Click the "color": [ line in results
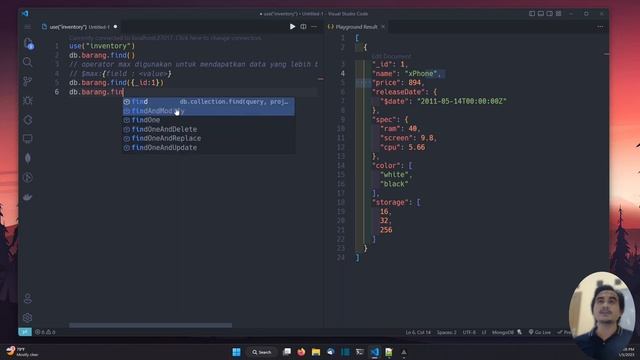 (x=392, y=166)
